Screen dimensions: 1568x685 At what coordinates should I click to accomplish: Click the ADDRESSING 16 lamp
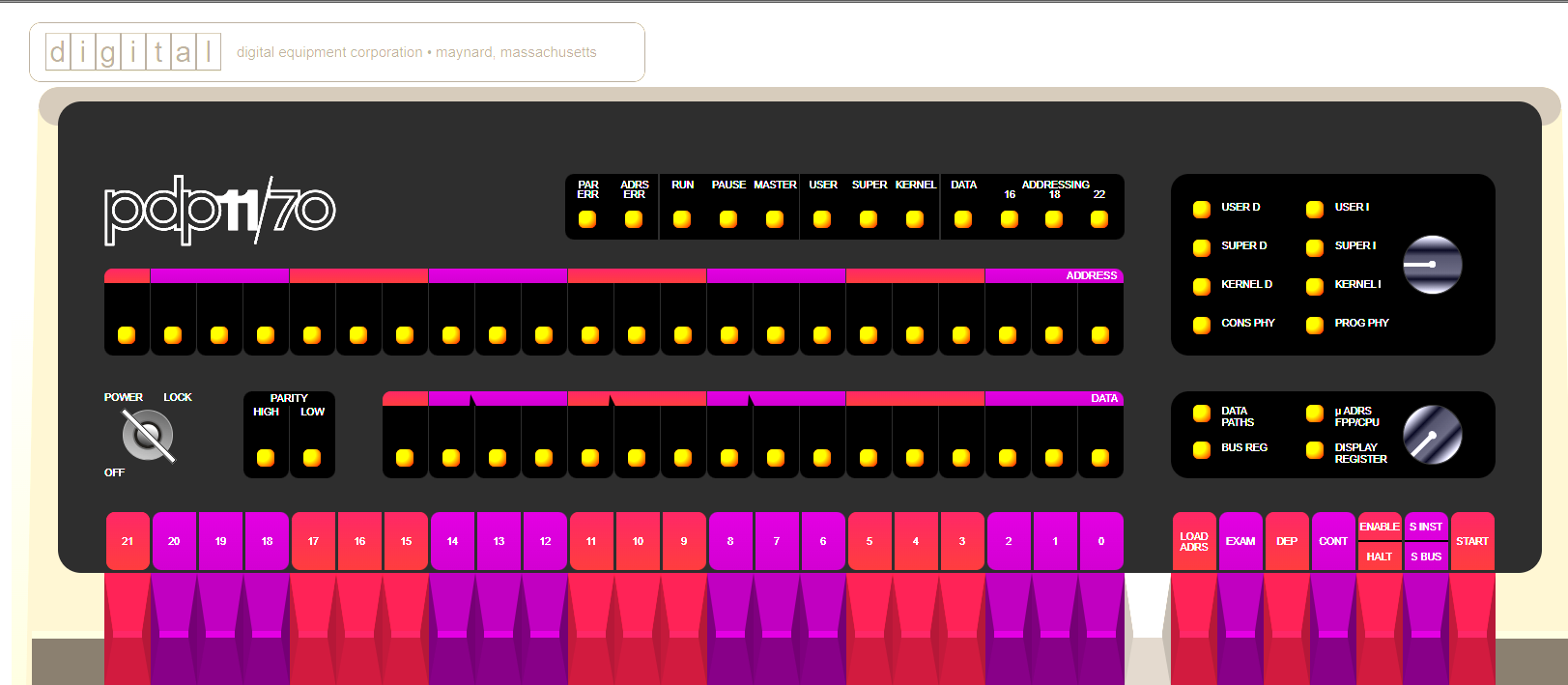point(1010,219)
